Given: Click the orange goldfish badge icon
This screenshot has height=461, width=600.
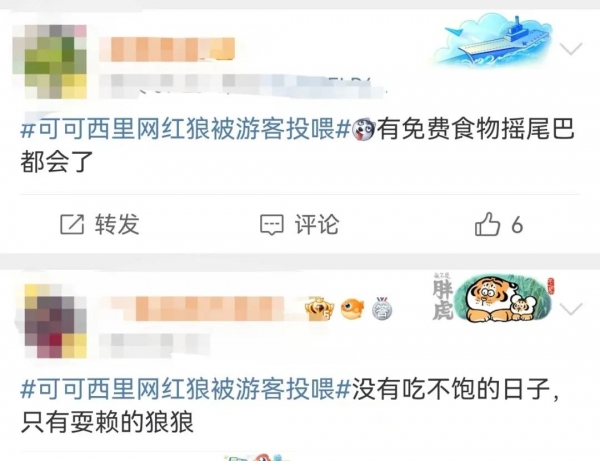Looking at the screenshot, I should tap(352, 308).
